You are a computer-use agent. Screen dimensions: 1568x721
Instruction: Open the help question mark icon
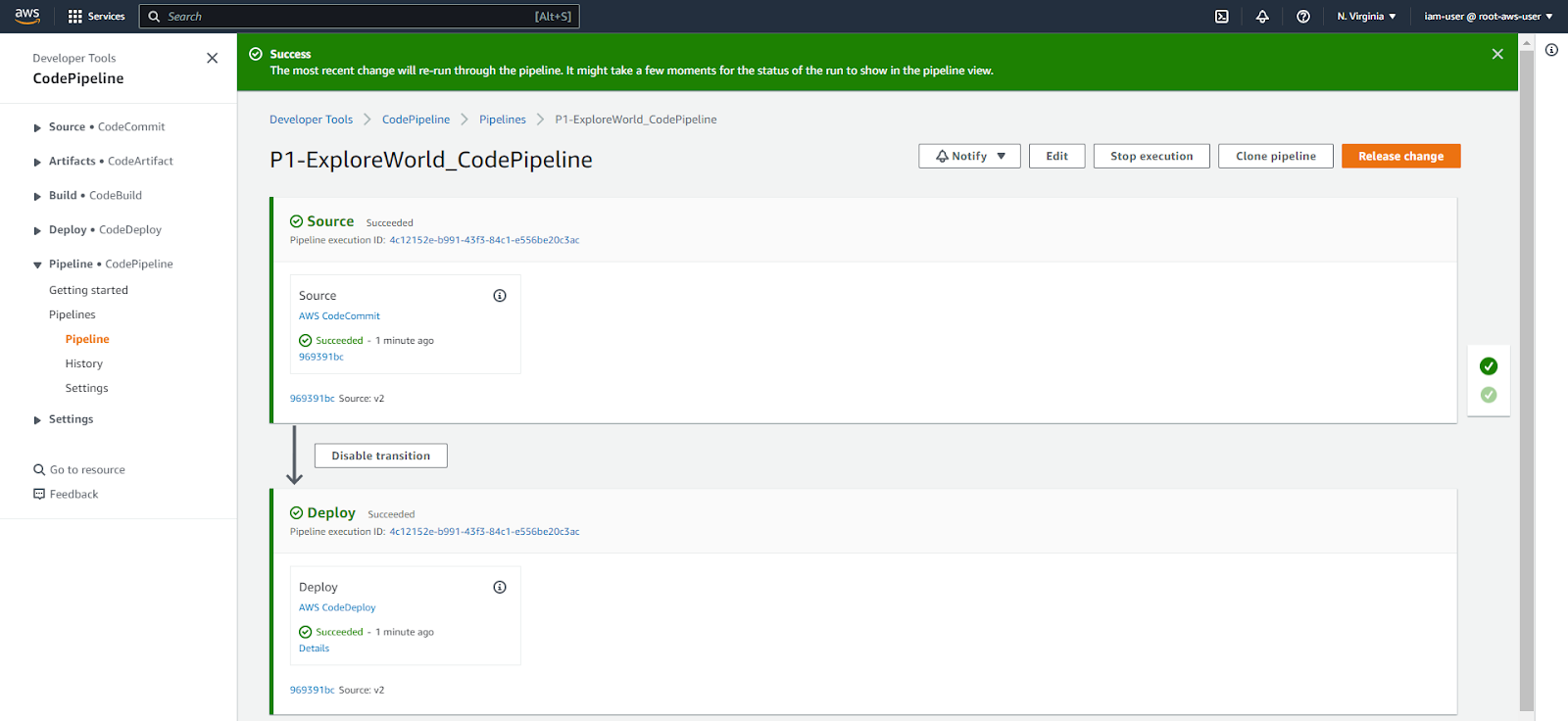pos(1303,16)
